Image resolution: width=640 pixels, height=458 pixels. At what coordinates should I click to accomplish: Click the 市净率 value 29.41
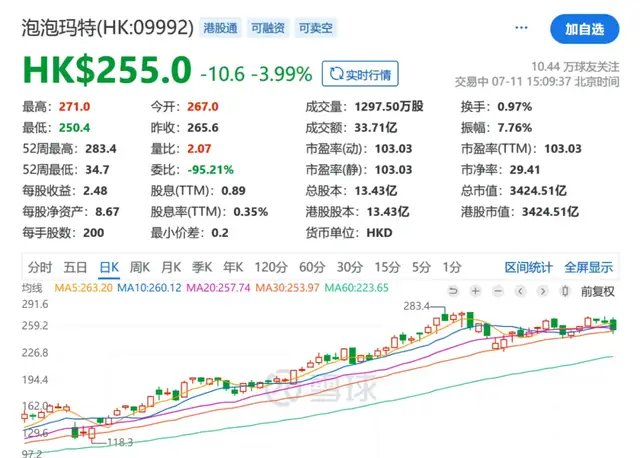(524, 170)
